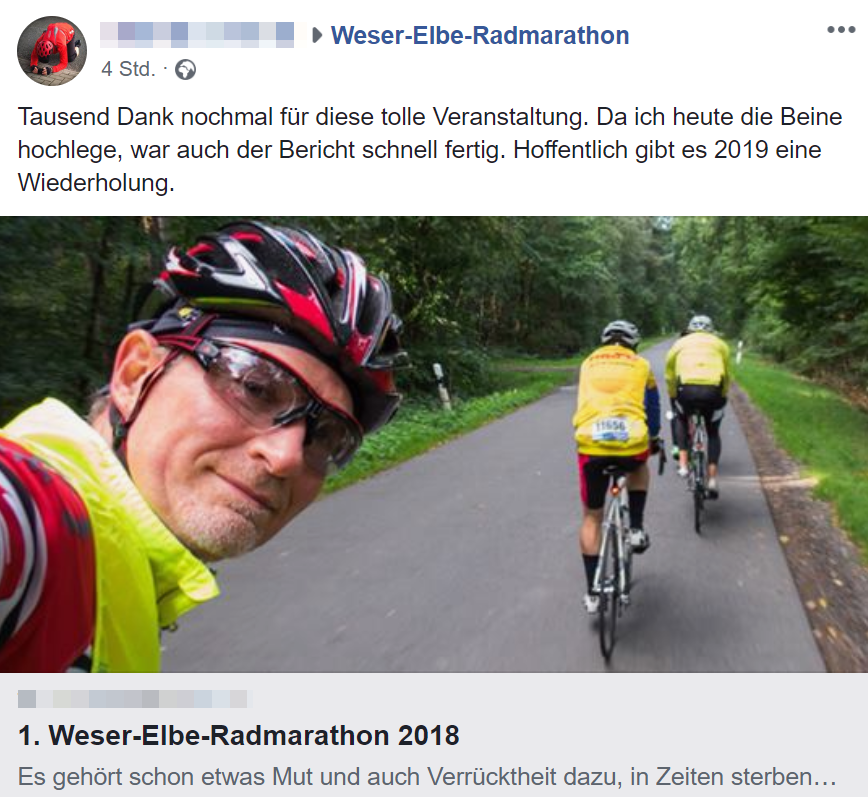Click the grey link card footer area
This screenshot has width=868, height=797.
click(434, 735)
